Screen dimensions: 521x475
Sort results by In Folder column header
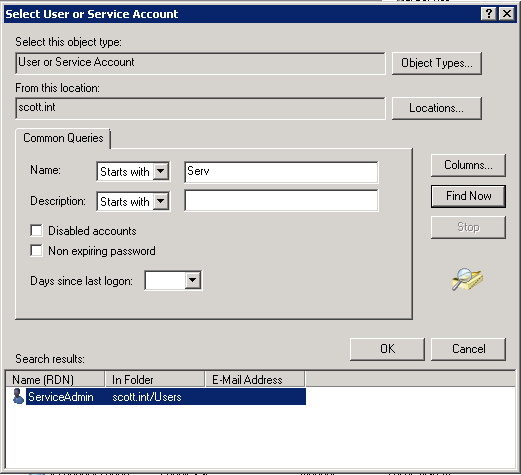(x=155, y=380)
